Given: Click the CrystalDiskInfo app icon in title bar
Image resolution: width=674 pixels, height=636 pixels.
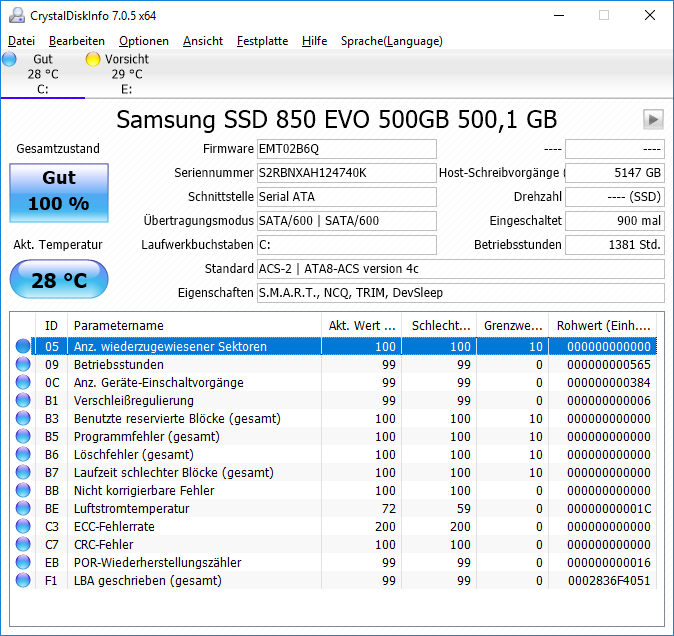Looking at the screenshot, I should pyautogui.click(x=17, y=15).
